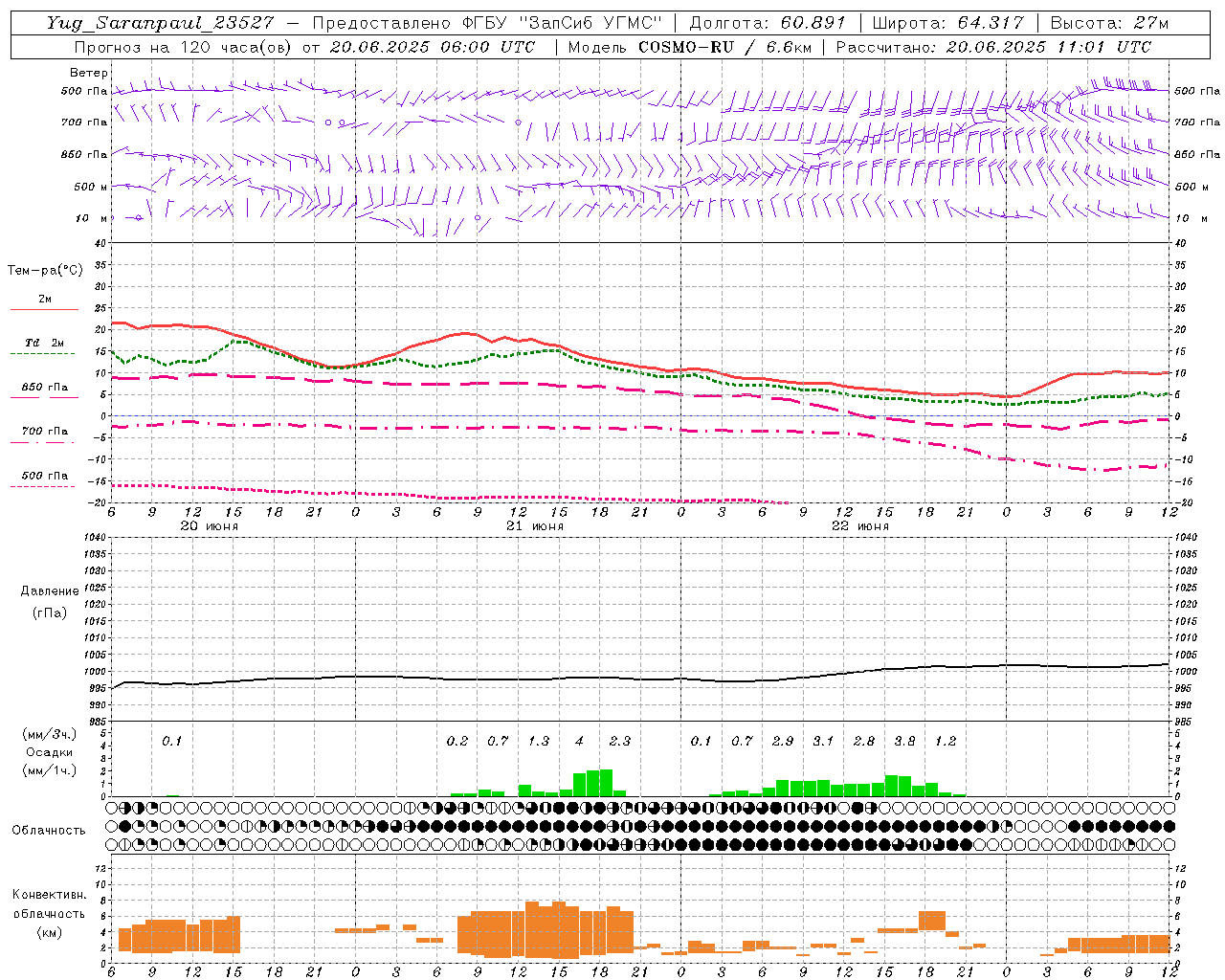Click the precipitation value 1.2
This screenshot has width=1225, height=980.
click(x=946, y=741)
